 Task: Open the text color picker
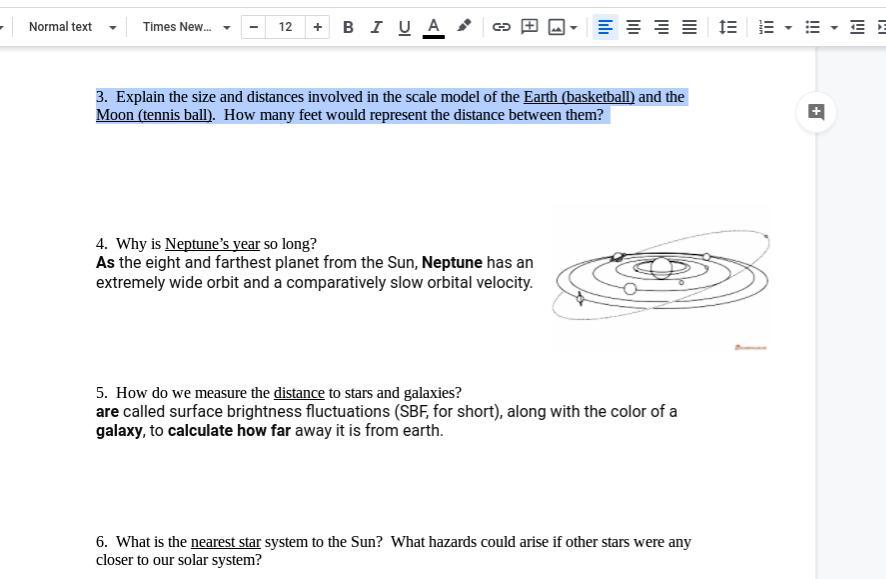pos(433,27)
